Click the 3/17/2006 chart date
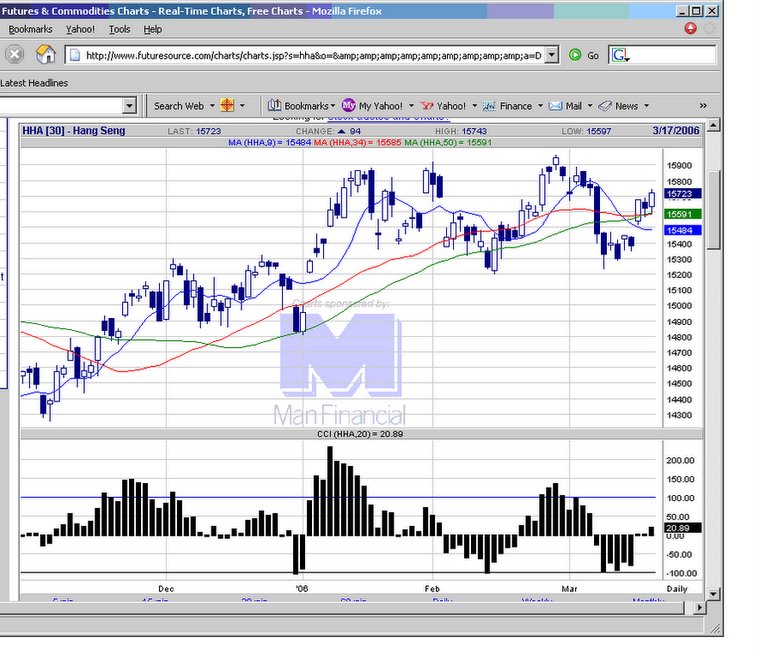 pos(676,131)
